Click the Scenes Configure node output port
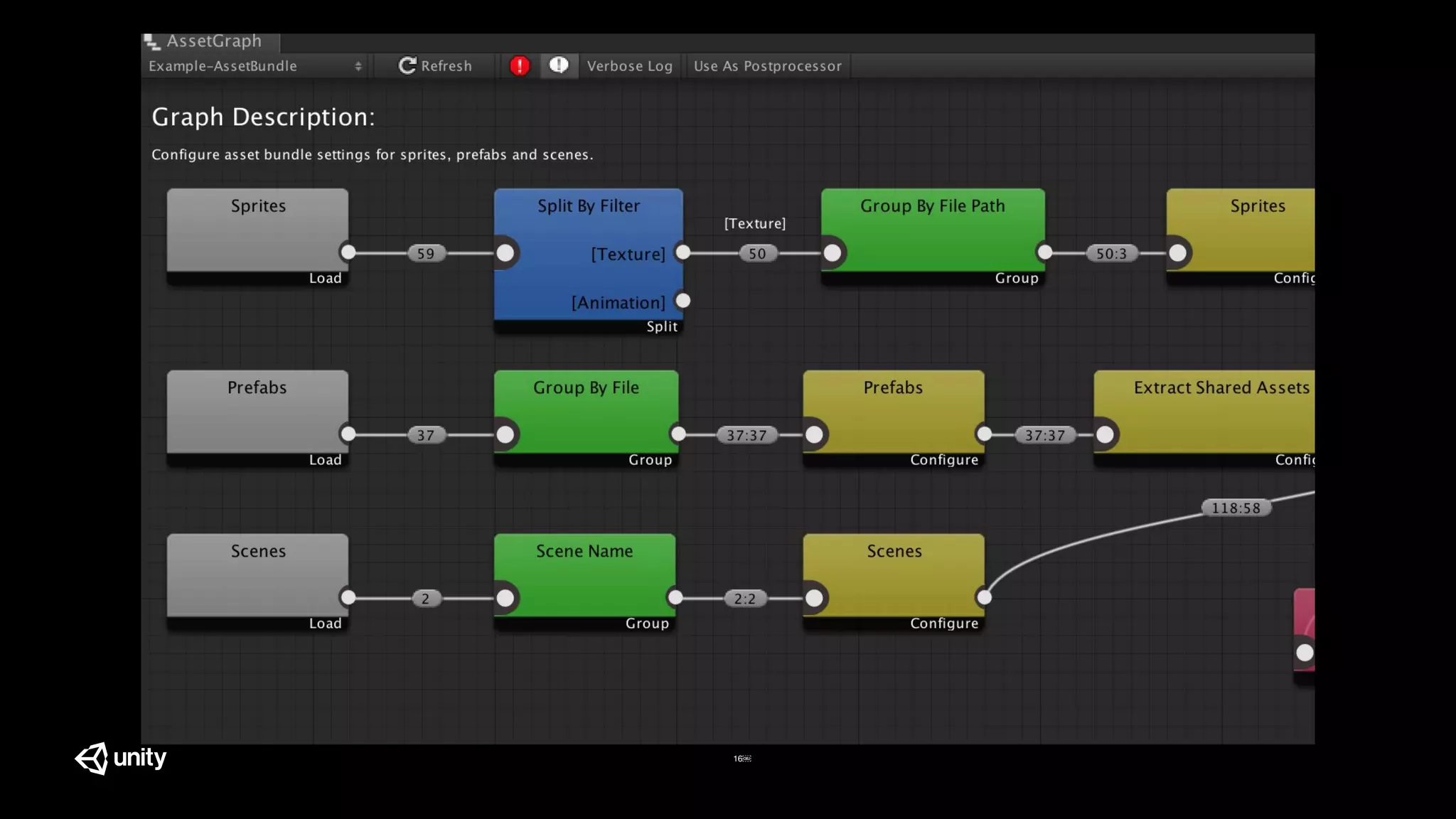The height and width of the screenshot is (819, 1456). [984, 597]
